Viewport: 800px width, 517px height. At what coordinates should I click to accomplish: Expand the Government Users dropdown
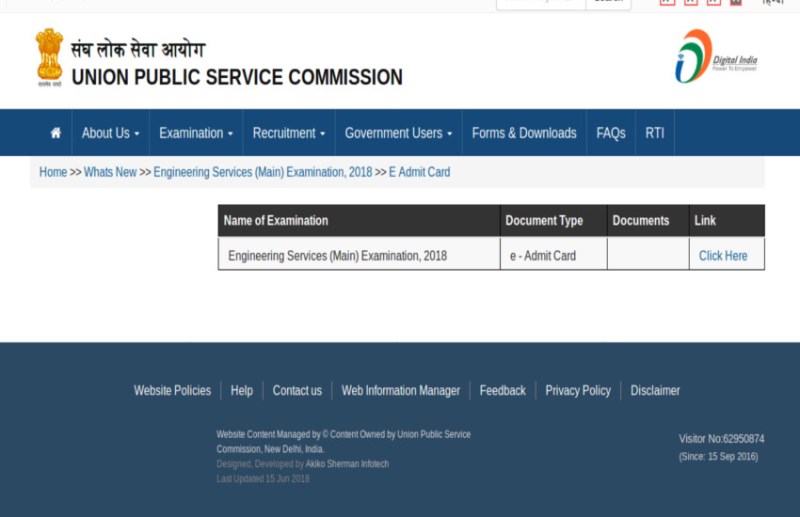point(398,133)
